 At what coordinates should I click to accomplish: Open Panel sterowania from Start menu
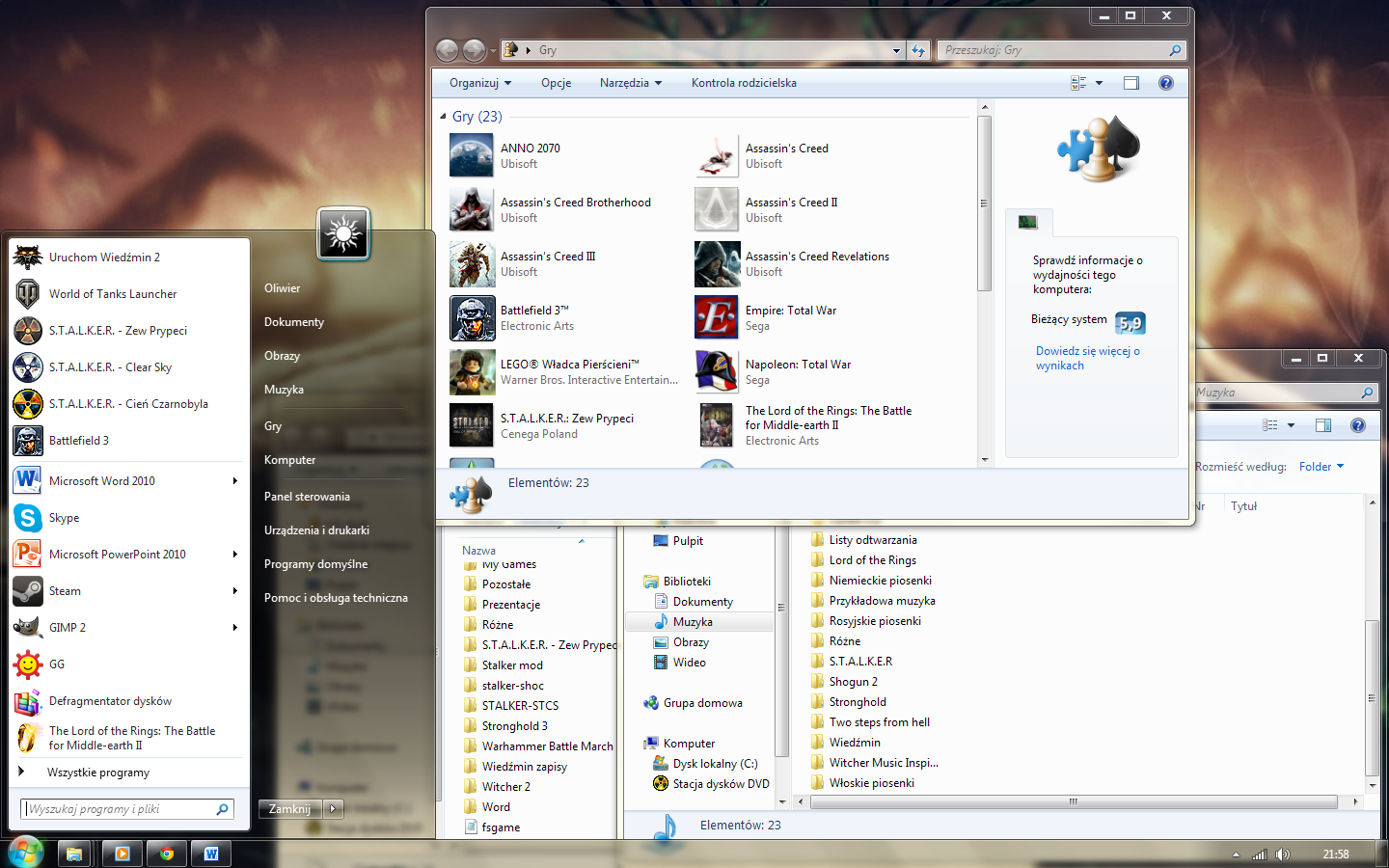tap(307, 497)
